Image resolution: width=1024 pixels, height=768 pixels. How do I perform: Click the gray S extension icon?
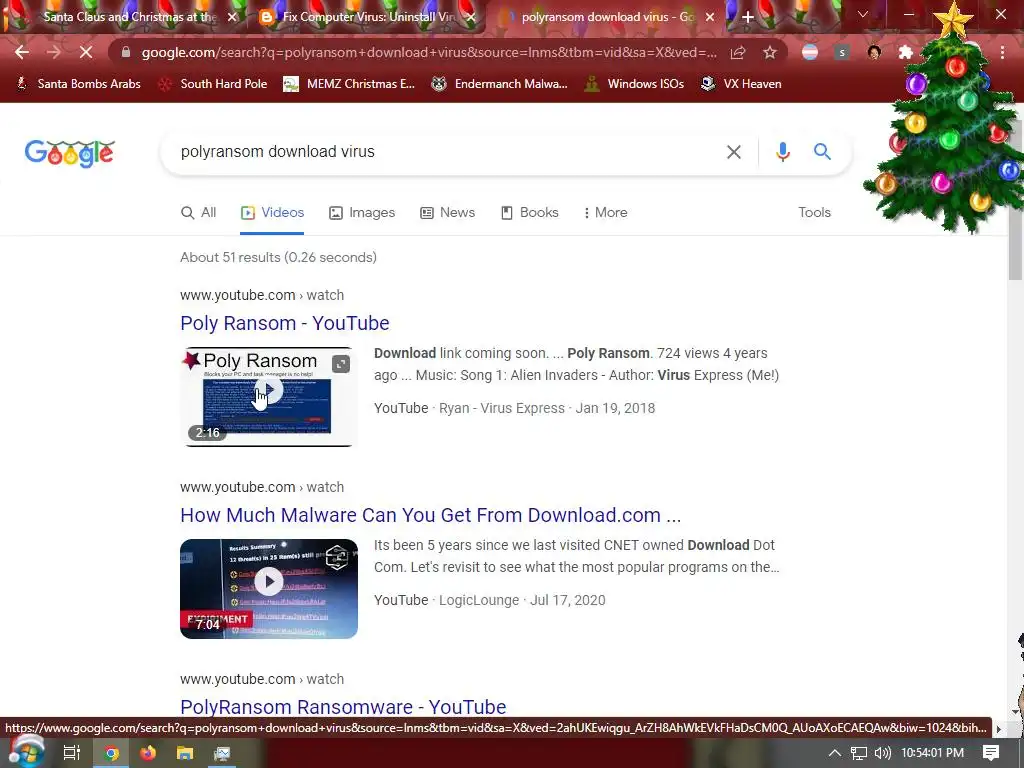(842, 52)
